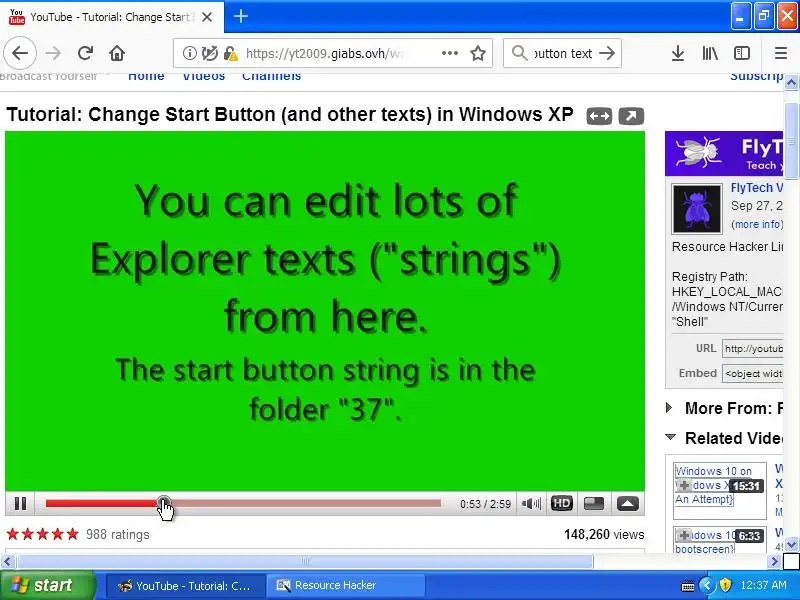Mute the video volume speaker icon
800x600 pixels.
coord(531,504)
